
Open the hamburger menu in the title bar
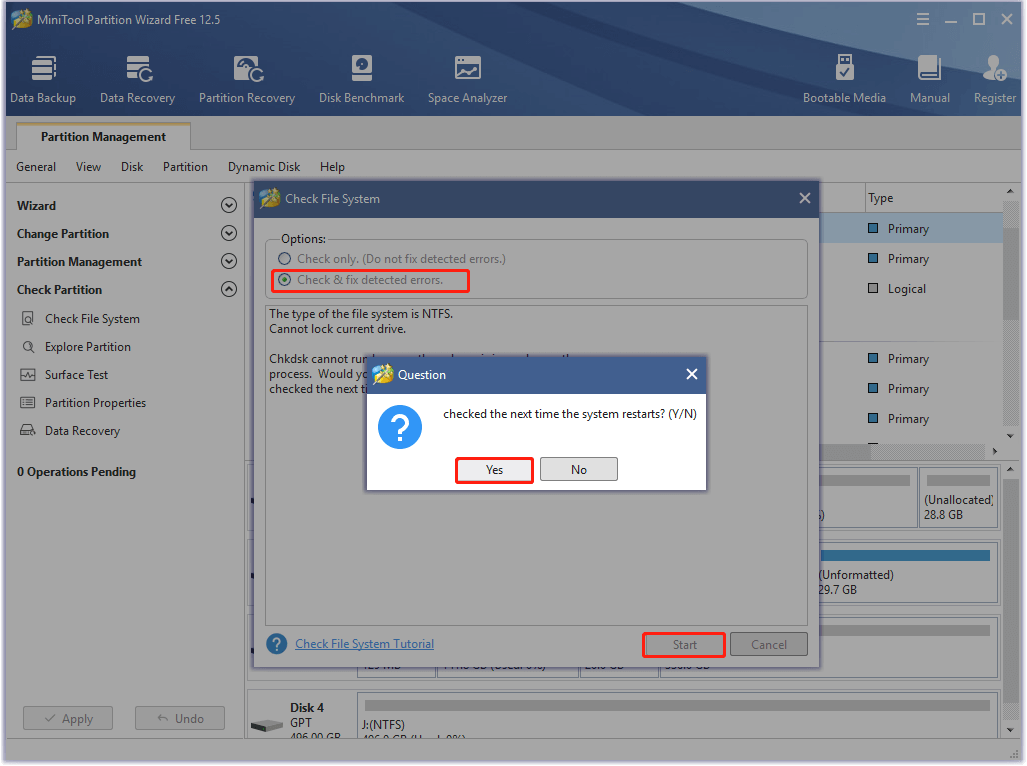[923, 20]
